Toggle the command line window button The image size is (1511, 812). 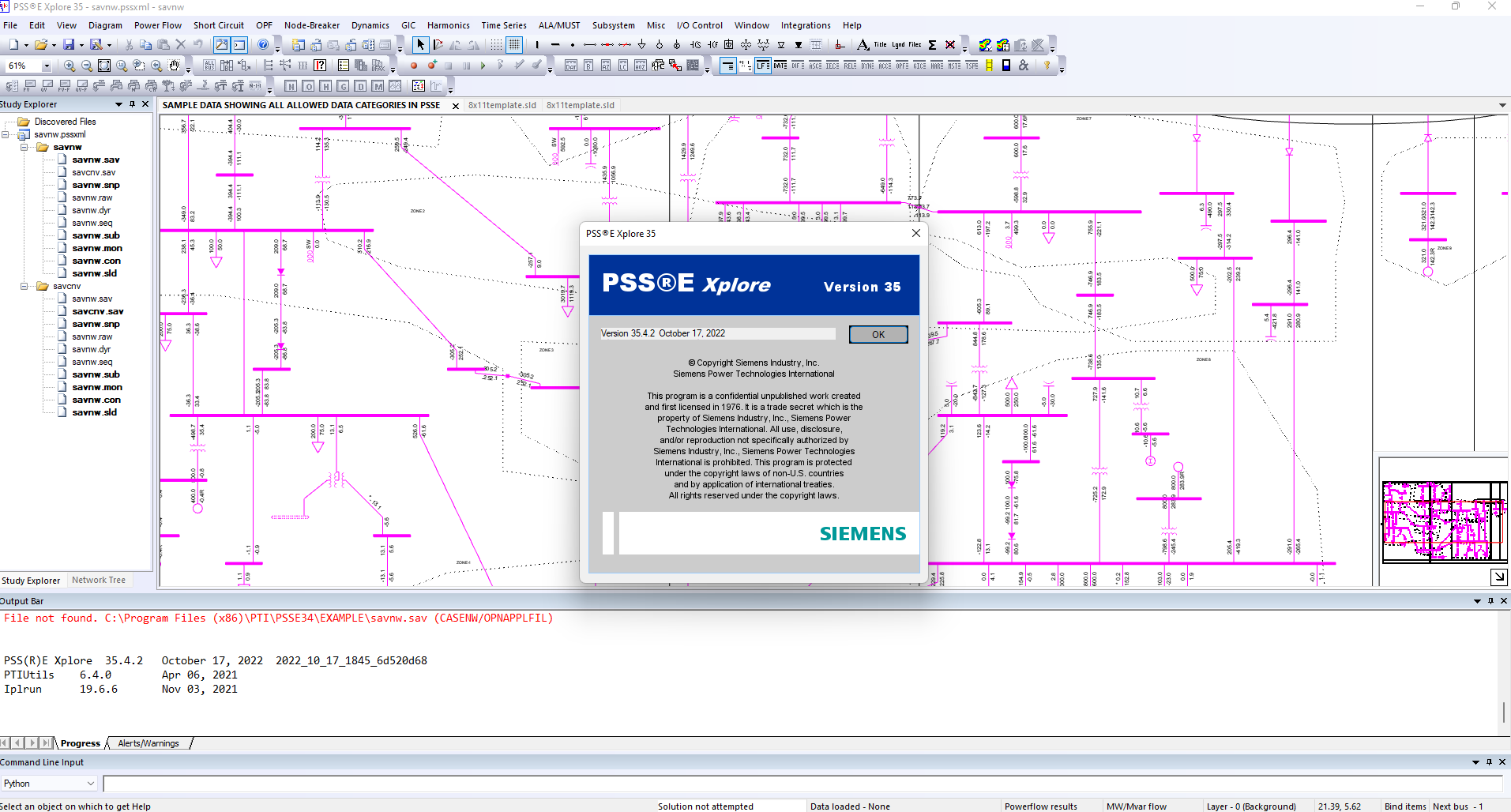click(239, 45)
